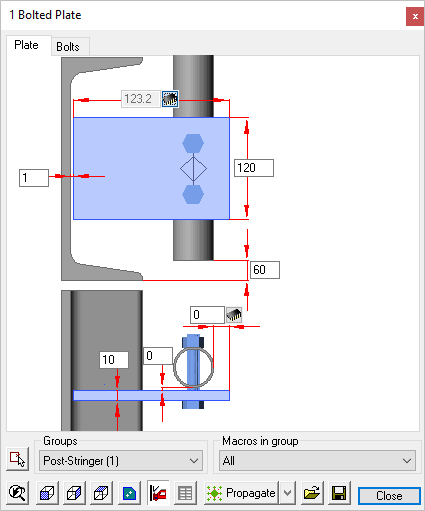The image size is (425, 511).
Task: Toggle the chip icon beside 123.2 field
Action: (170, 99)
